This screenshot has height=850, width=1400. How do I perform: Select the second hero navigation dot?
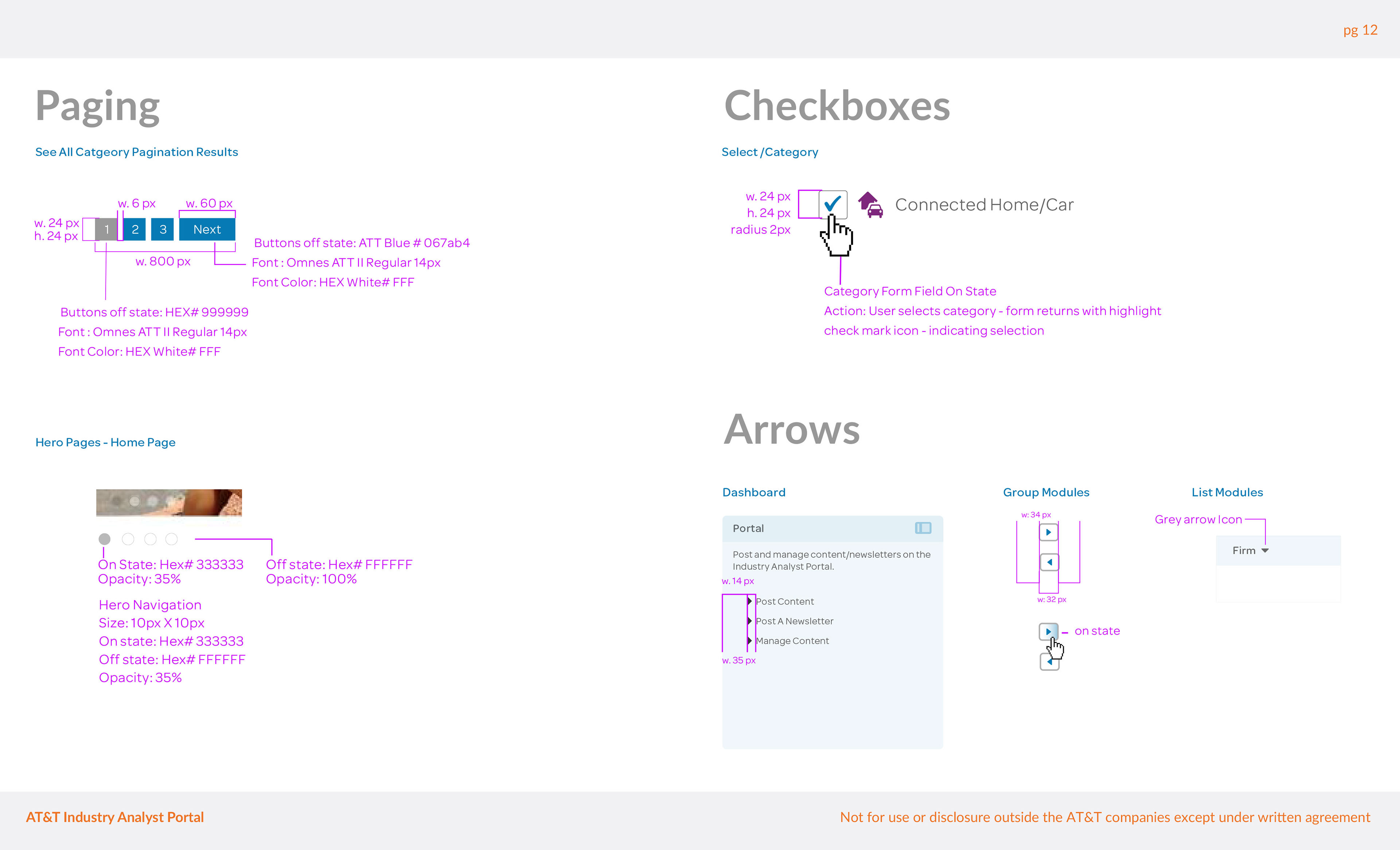128,539
